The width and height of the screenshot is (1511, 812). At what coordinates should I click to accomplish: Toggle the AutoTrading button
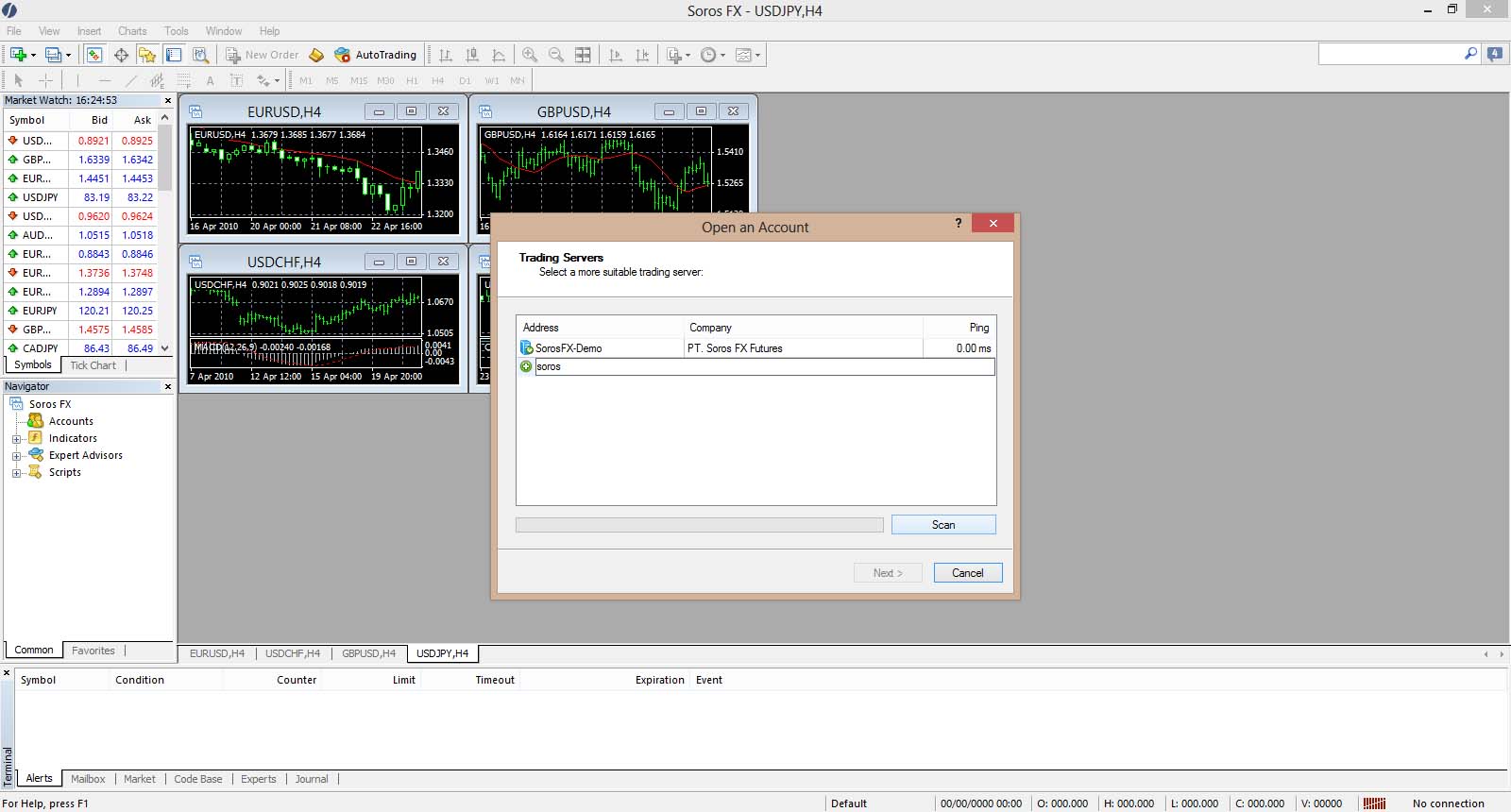click(376, 55)
